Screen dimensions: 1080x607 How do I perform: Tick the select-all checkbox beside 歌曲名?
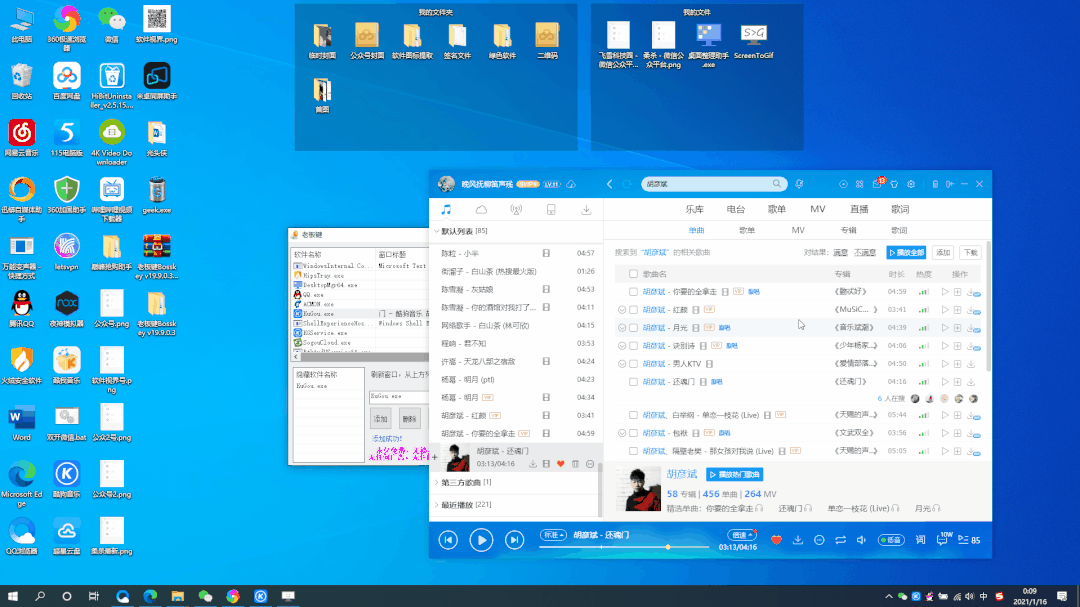click(633, 274)
